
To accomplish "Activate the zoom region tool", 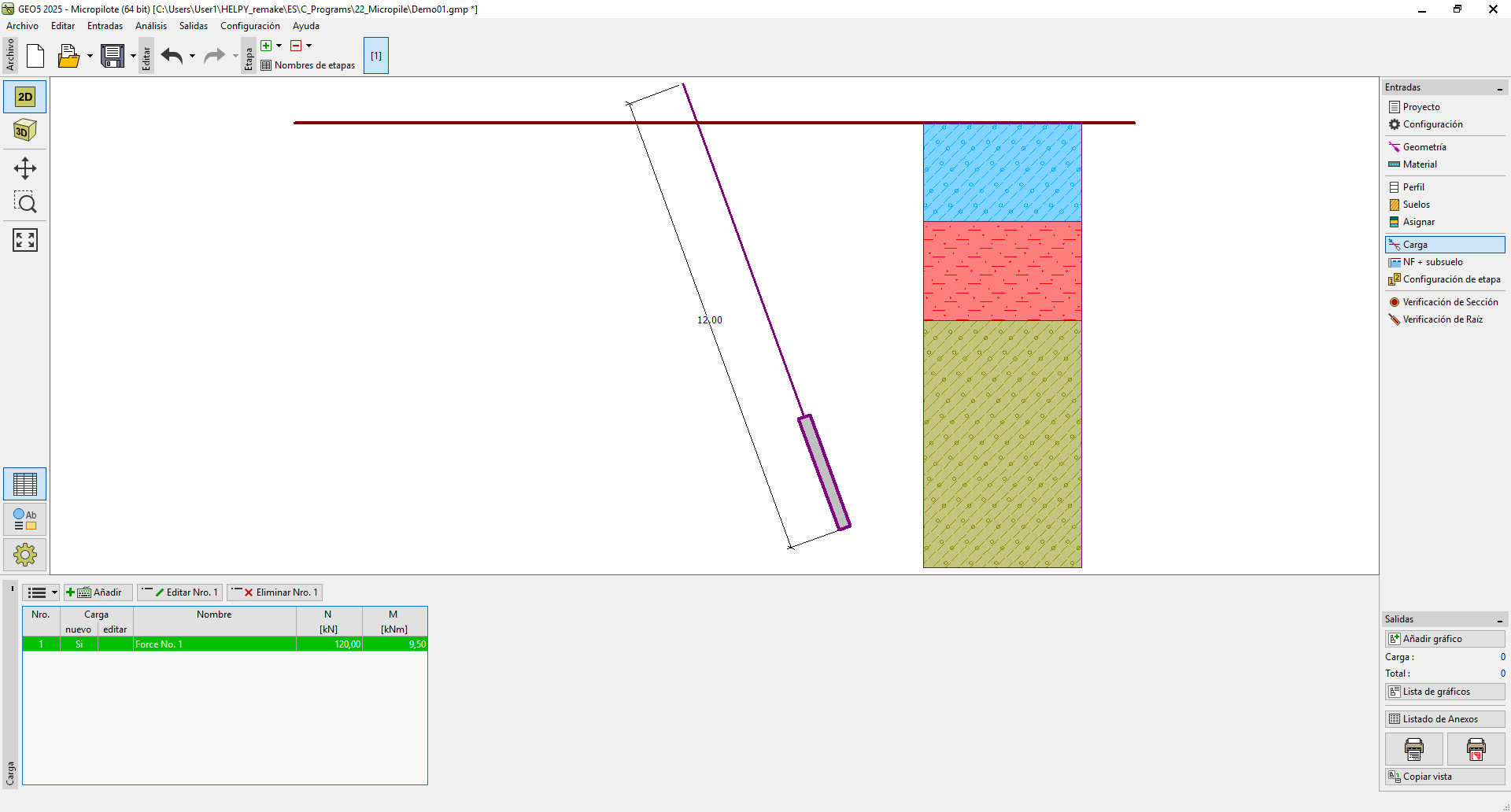I will (x=25, y=203).
